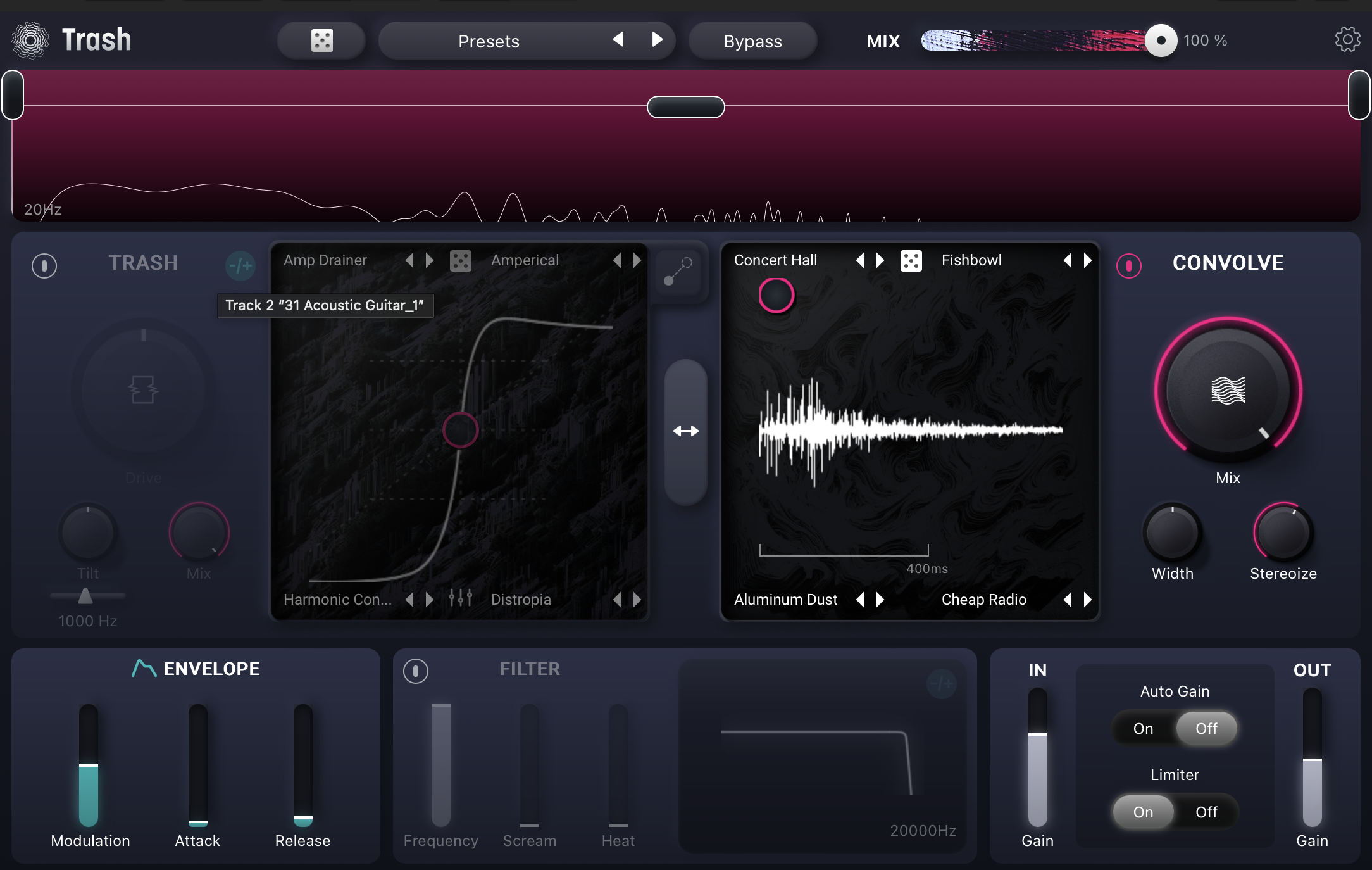Turn Limiter Off

pyautogui.click(x=1206, y=812)
